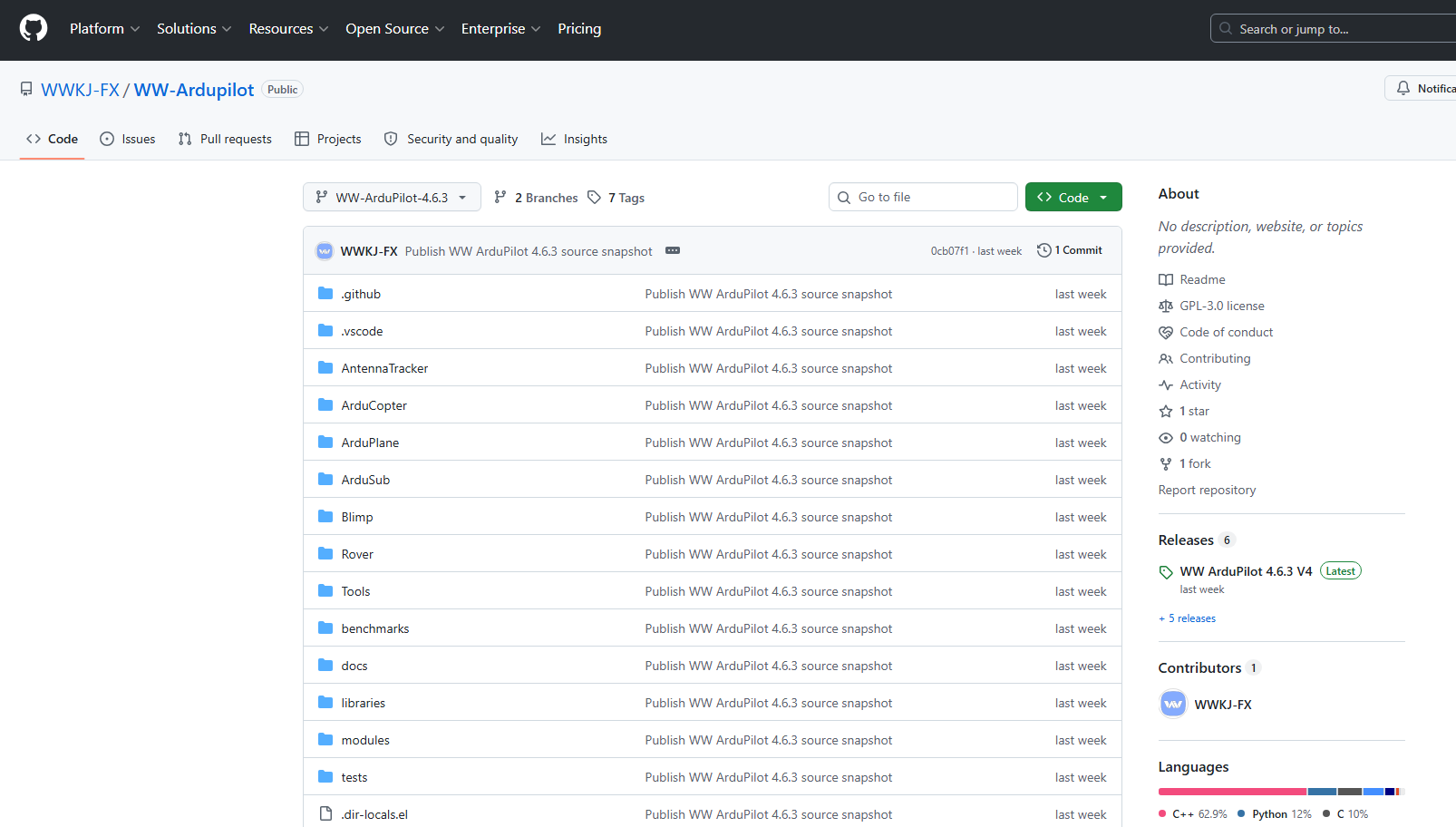Click the modules folder icon
This screenshot has width=1456, height=827.
[x=325, y=739]
